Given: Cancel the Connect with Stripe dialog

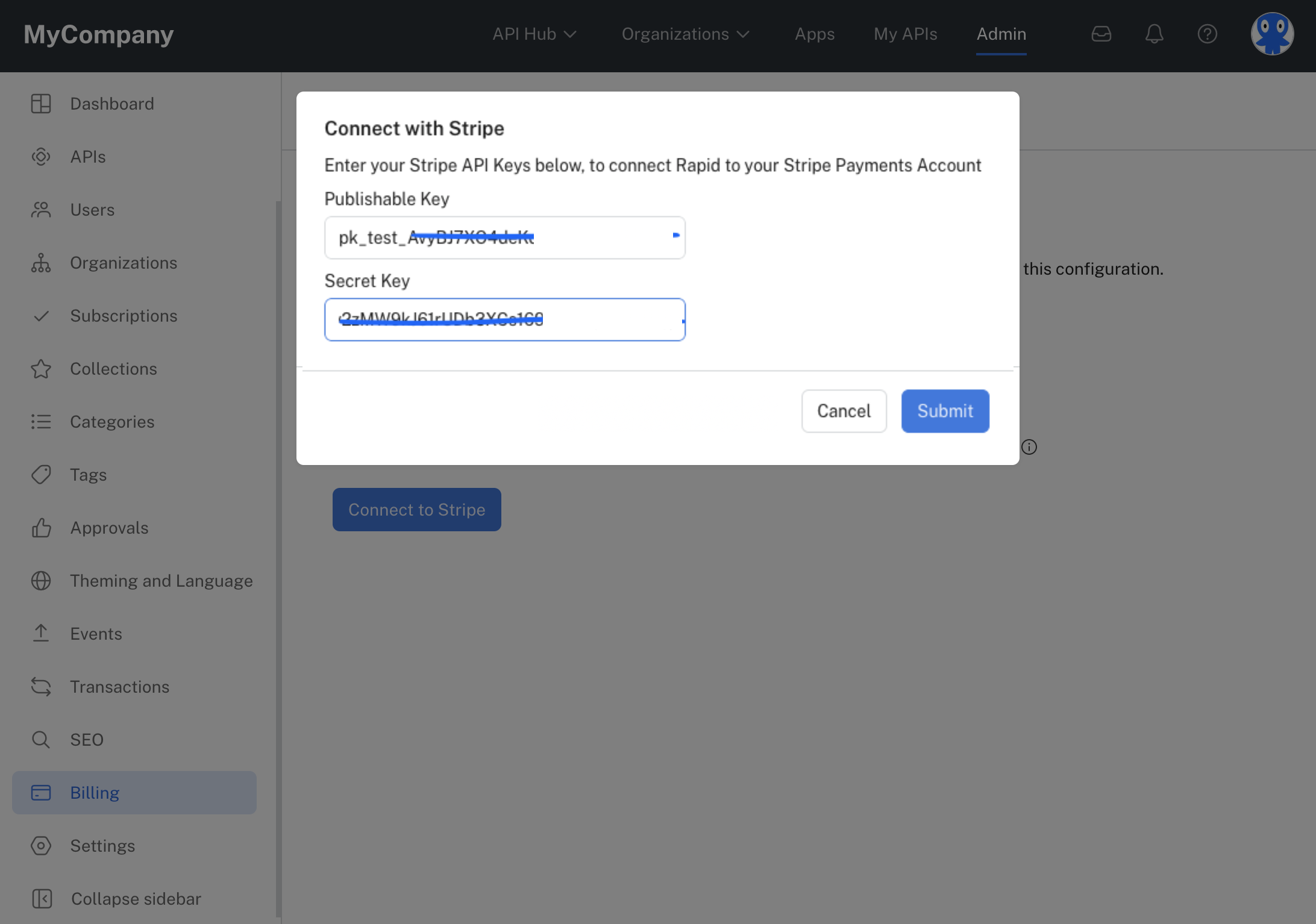Looking at the screenshot, I should (x=843, y=411).
